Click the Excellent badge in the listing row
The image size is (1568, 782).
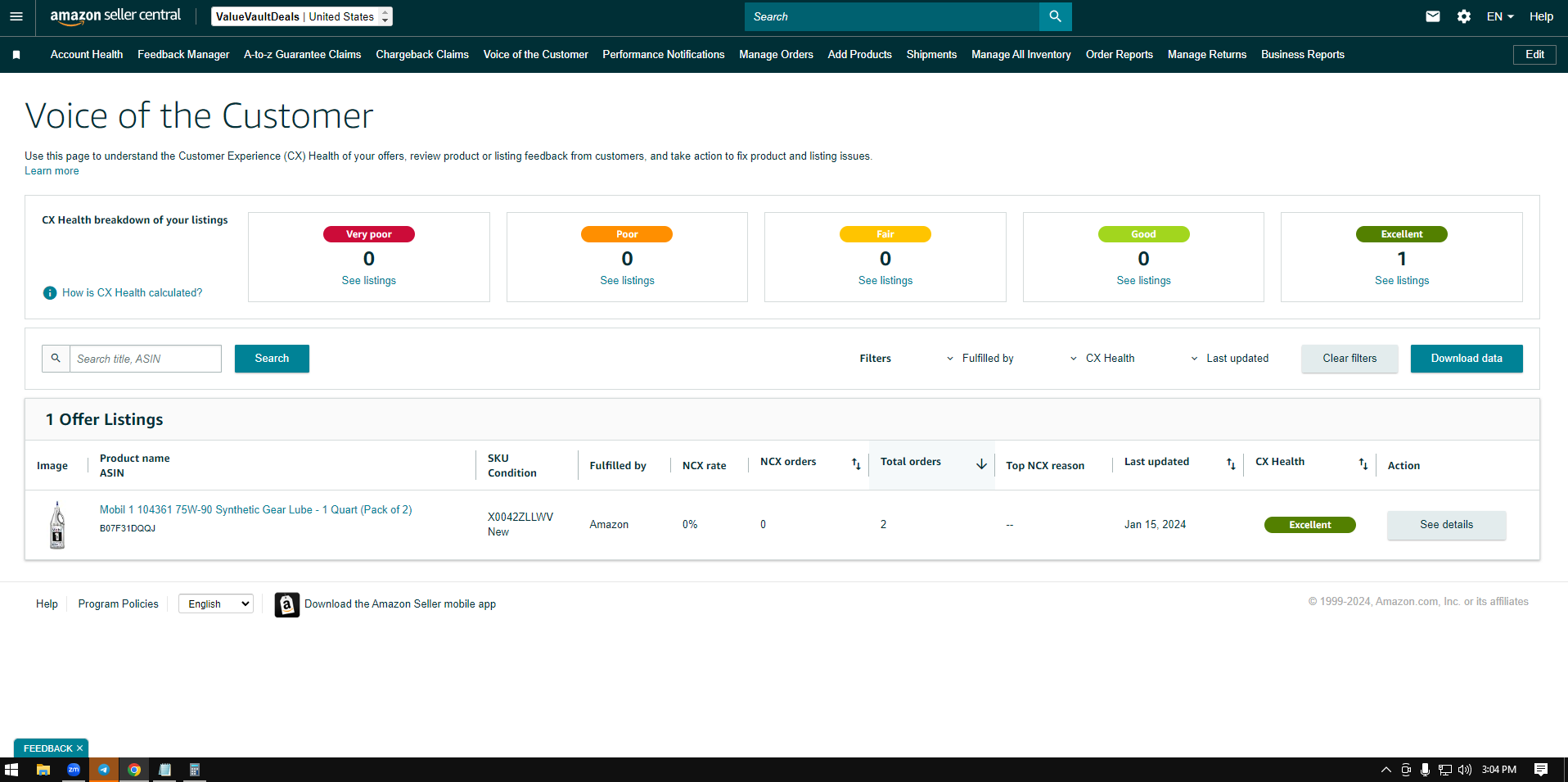[1309, 525]
